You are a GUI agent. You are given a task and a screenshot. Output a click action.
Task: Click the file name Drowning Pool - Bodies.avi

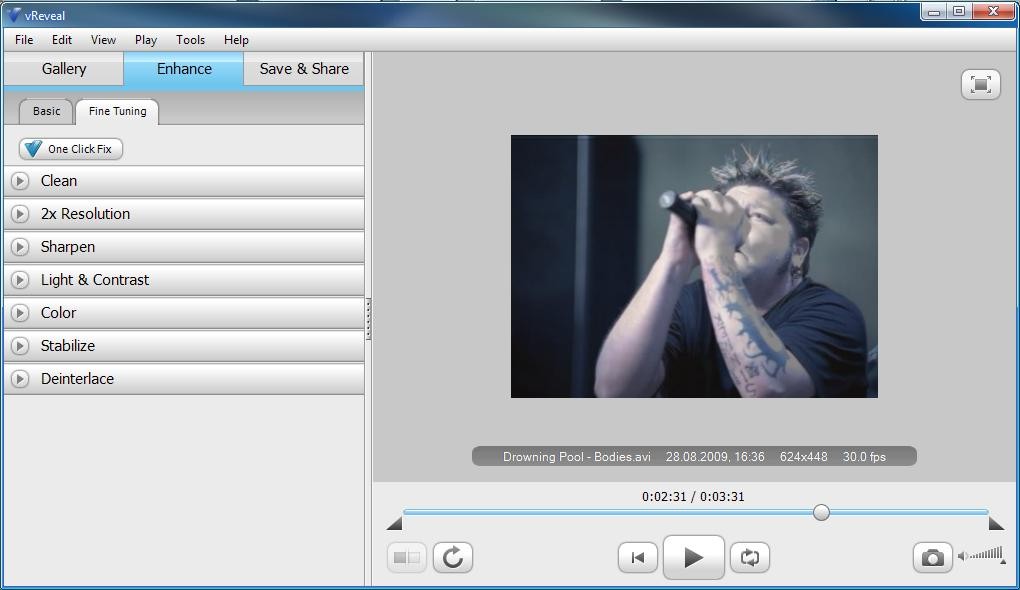[576, 457]
